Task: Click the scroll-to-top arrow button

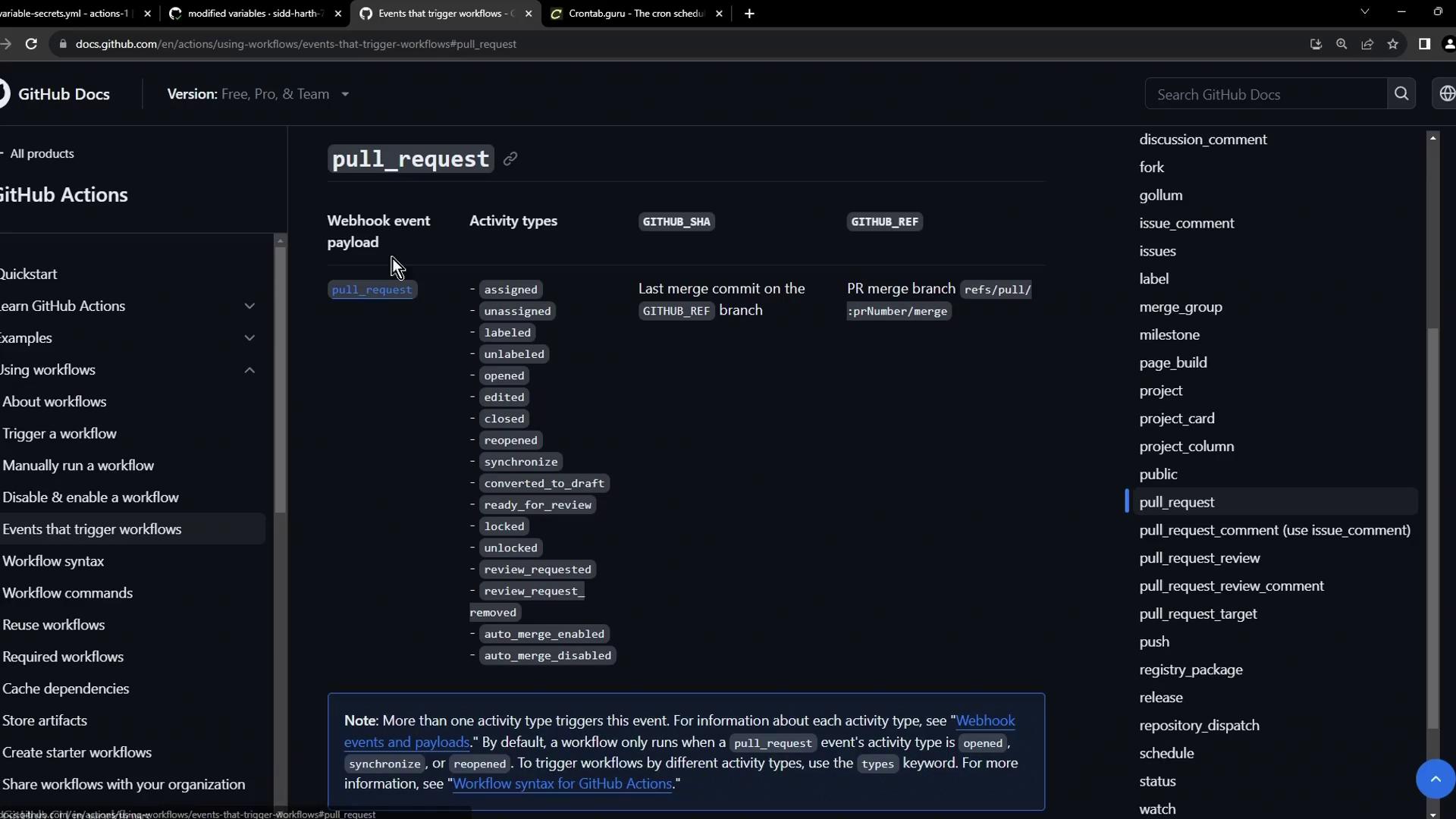Action: [1435, 779]
